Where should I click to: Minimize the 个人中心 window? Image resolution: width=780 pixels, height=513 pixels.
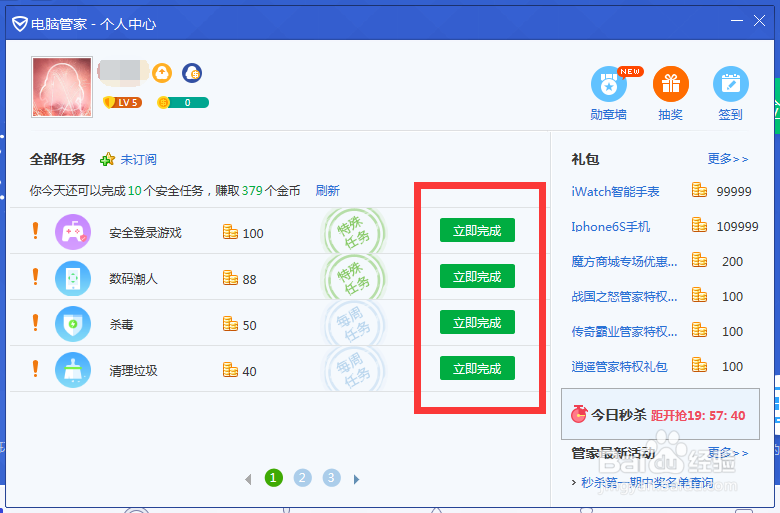(x=737, y=21)
